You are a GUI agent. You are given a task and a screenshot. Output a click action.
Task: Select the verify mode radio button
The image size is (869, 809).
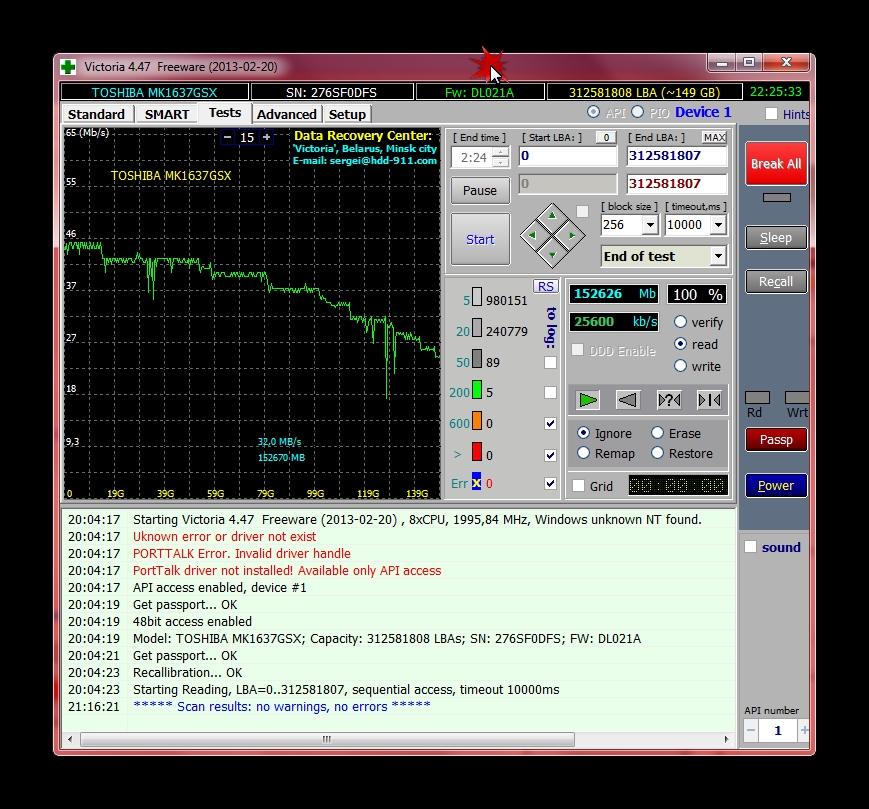(681, 322)
